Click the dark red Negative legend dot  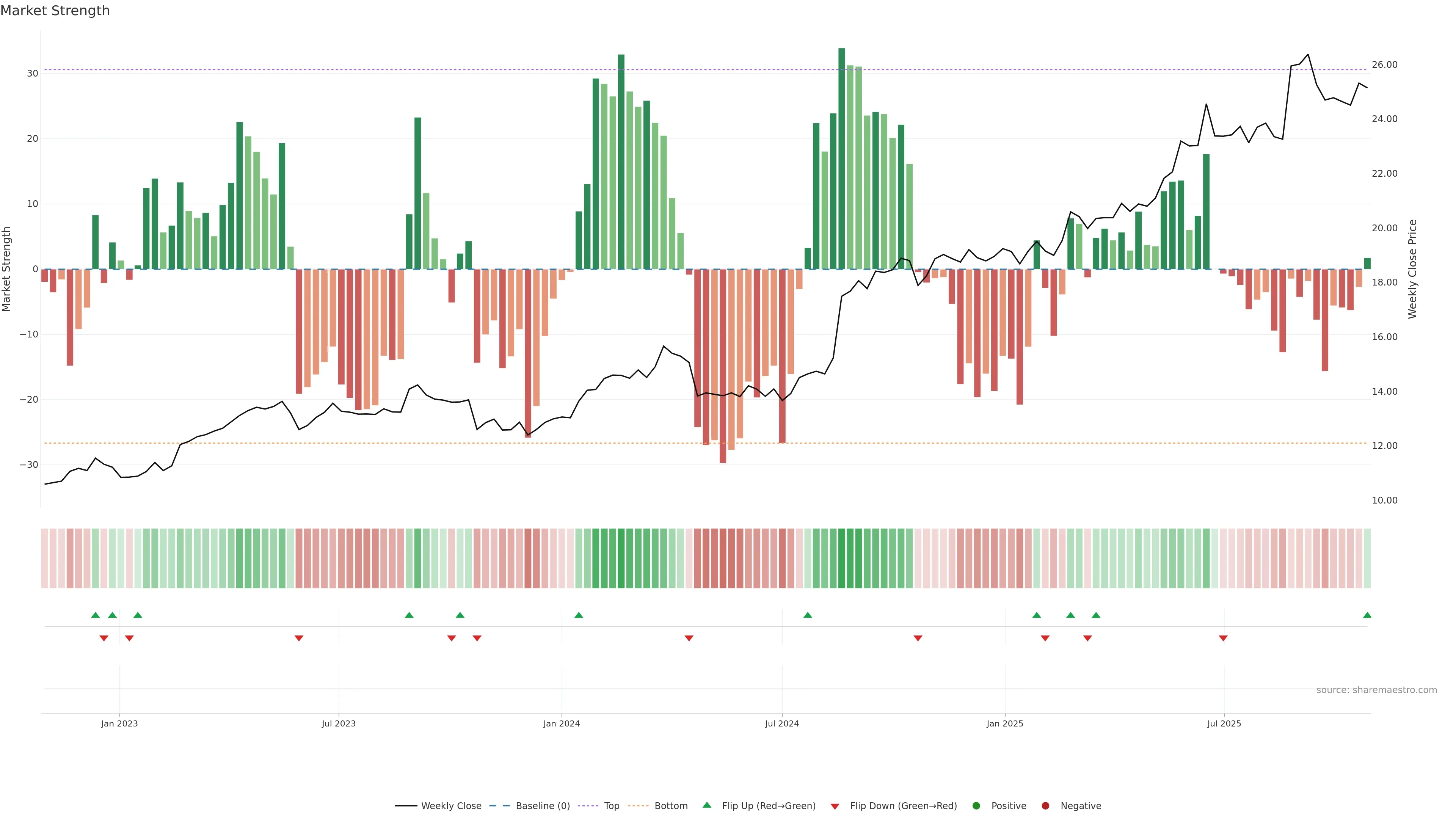[1045, 806]
